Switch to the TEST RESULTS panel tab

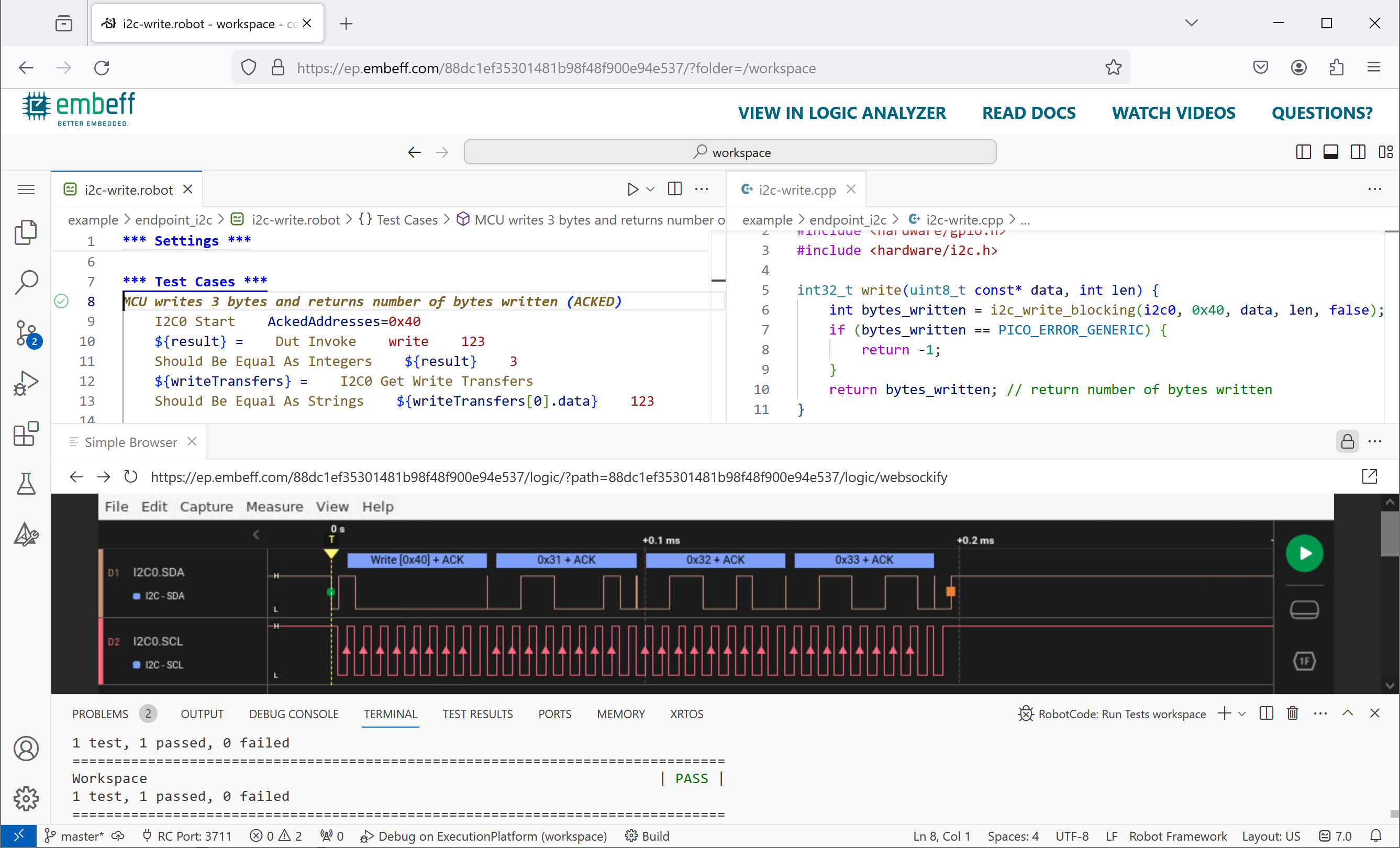[x=477, y=713]
